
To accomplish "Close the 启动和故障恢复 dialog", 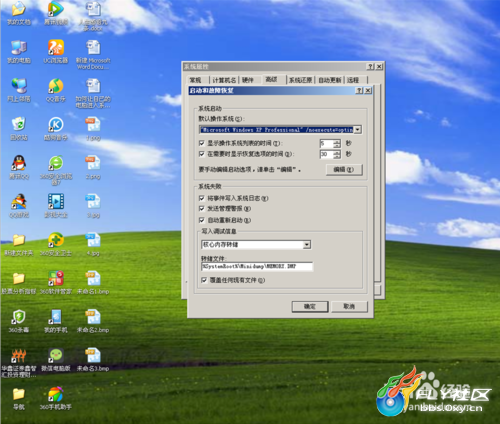I will coord(368,91).
